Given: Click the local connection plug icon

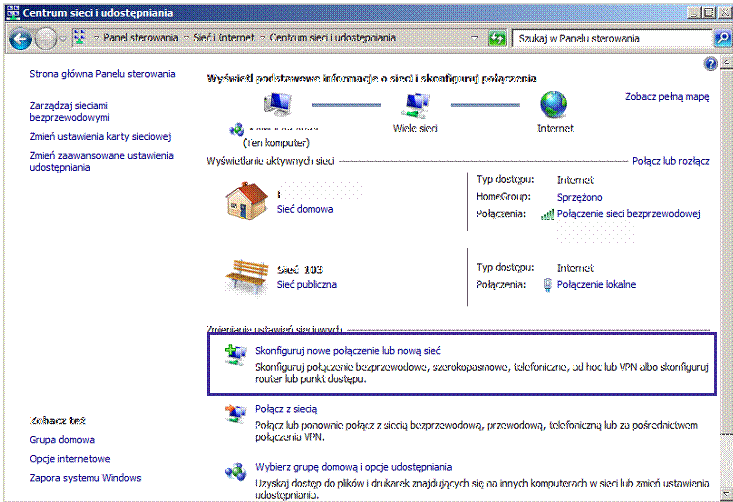Looking at the screenshot, I should (x=548, y=285).
